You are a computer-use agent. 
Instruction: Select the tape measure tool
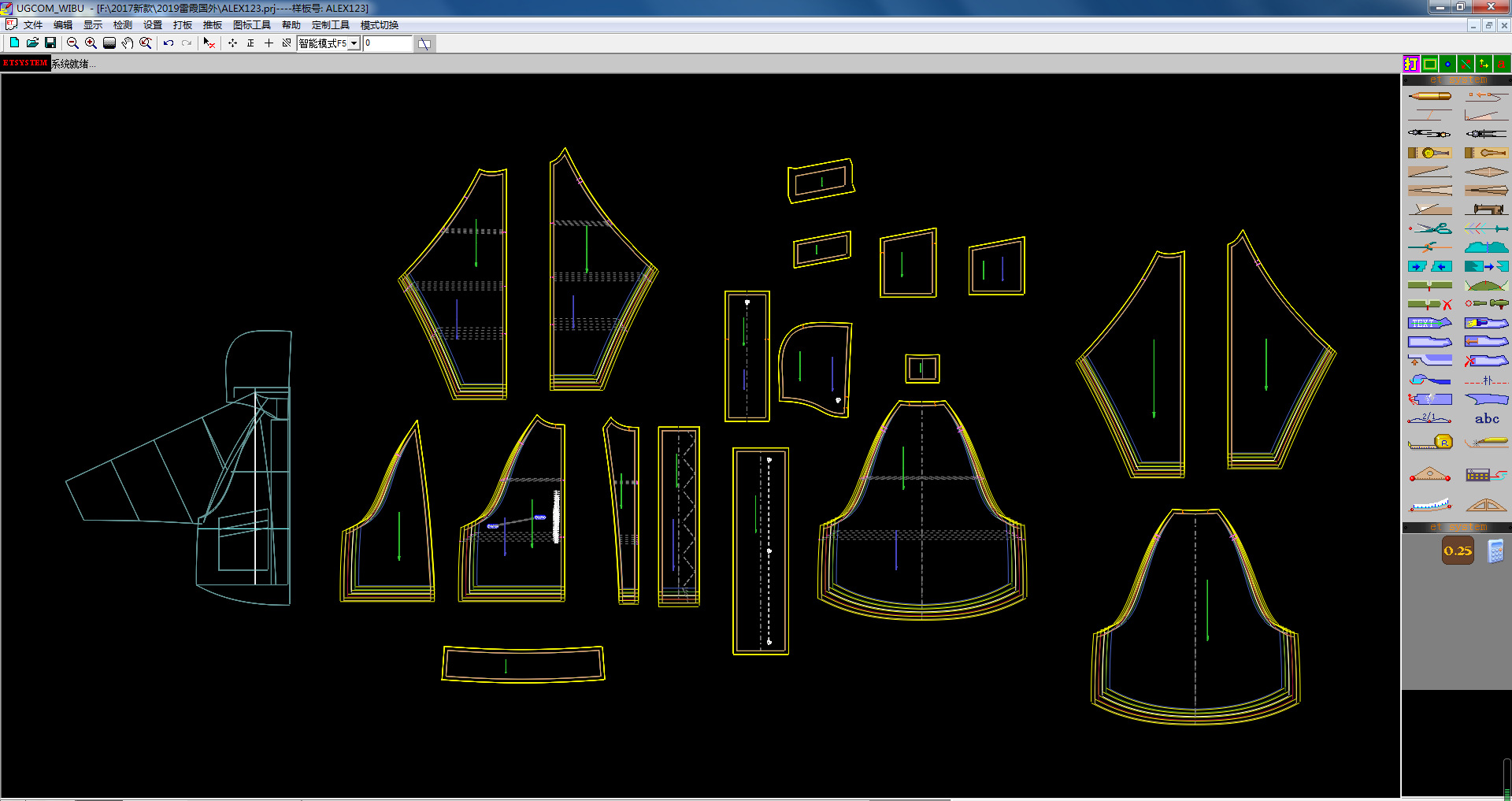pyautogui.click(x=1429, y=443)
